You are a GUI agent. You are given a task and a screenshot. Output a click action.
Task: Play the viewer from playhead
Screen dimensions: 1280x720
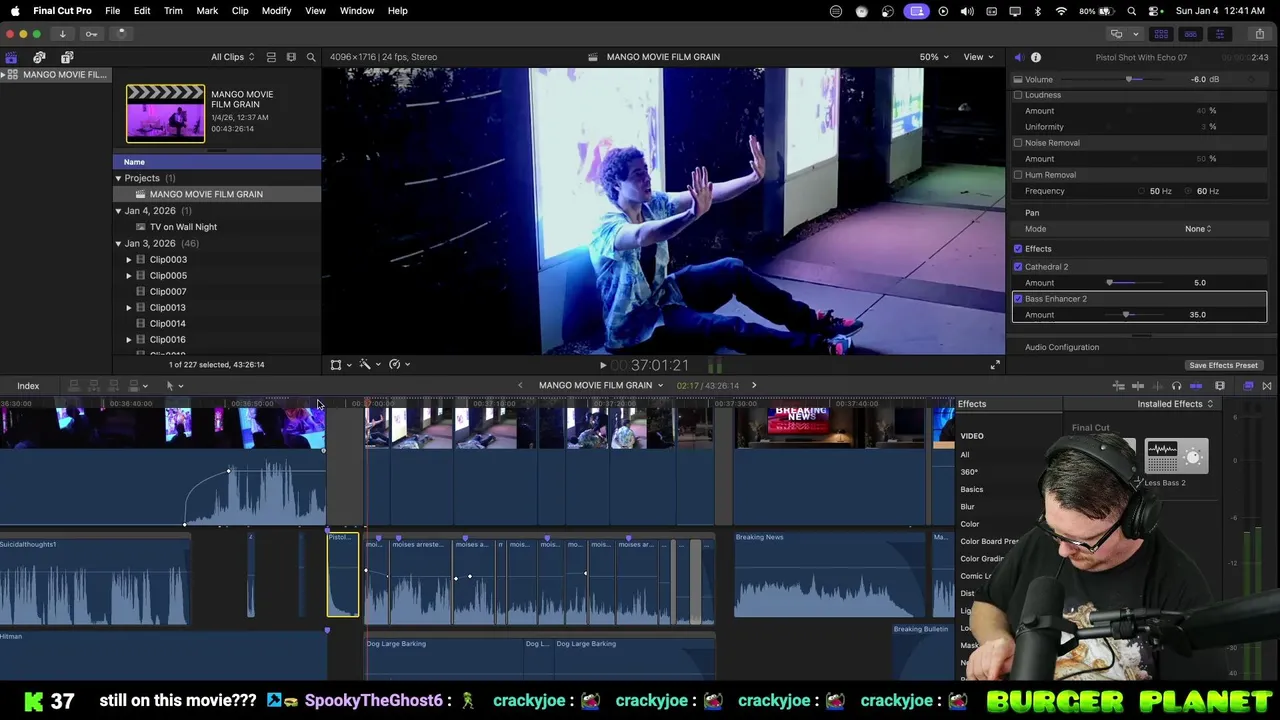[602, 366]
